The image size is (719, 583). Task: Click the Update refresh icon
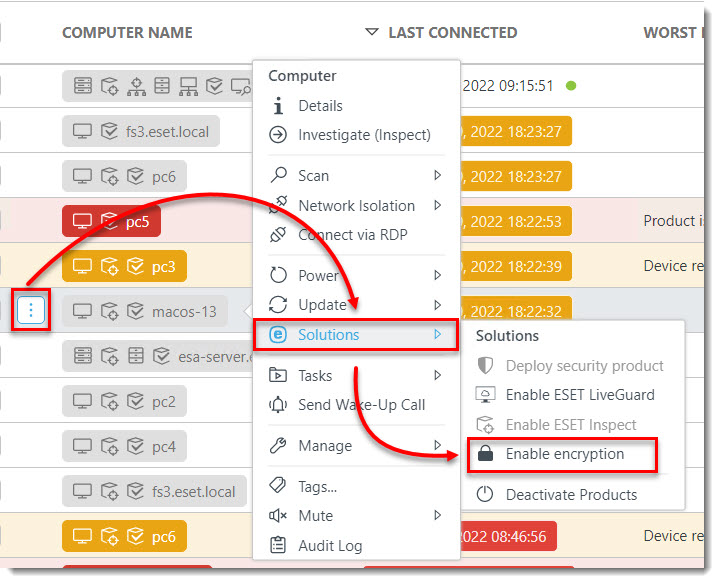pos(278,305)
